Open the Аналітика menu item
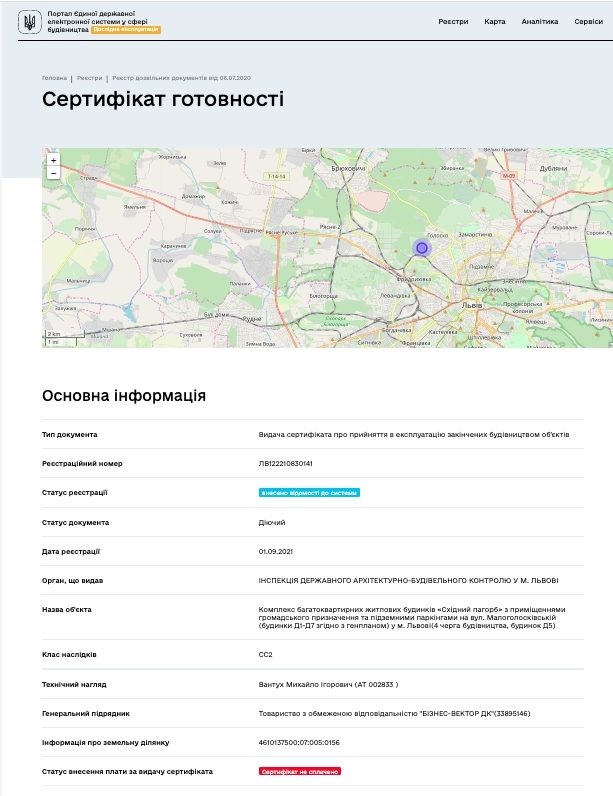613x796 pixels. pyautogui.click(x=540, y=21)
